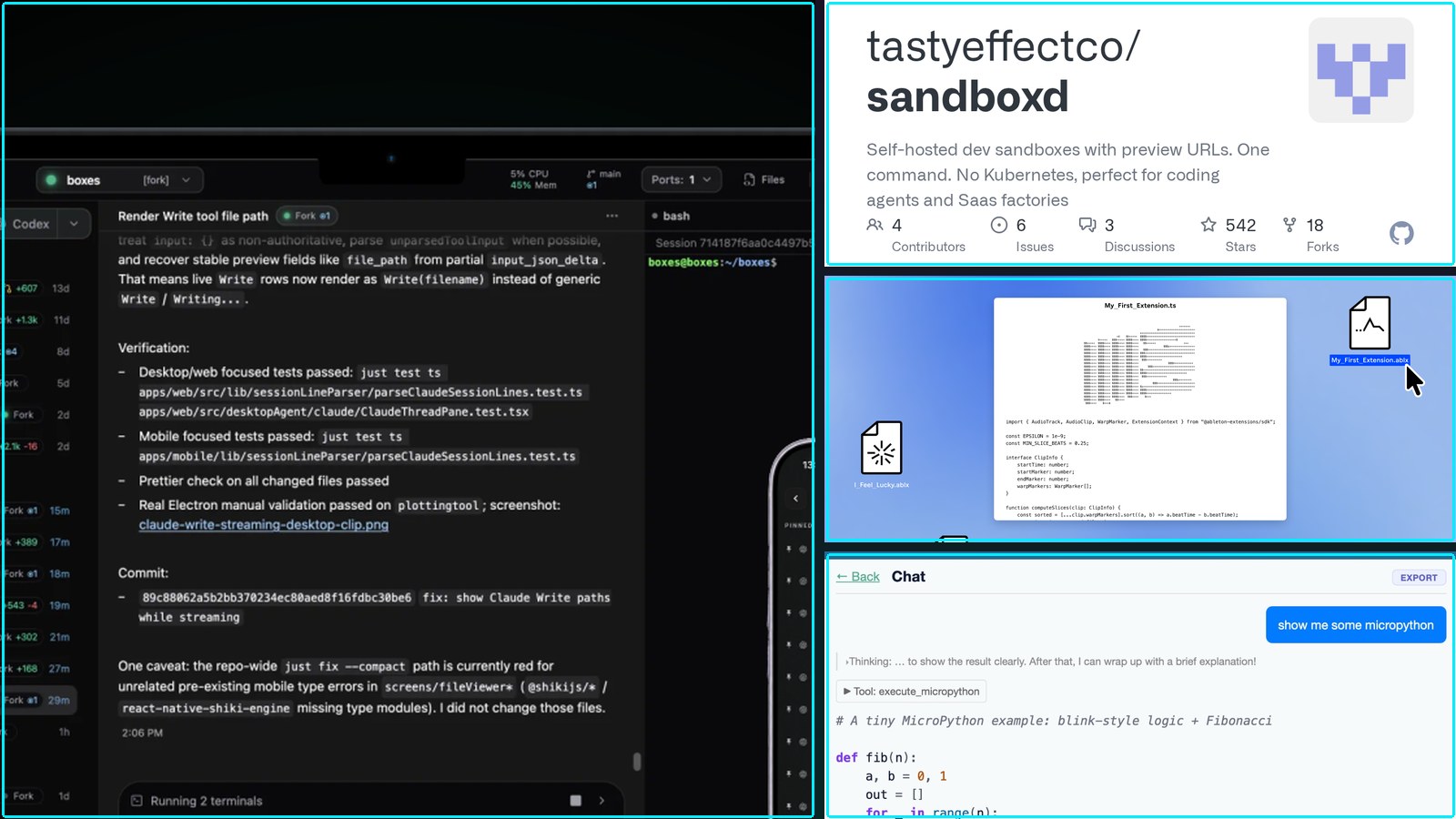Open the tastyeffectco/sandboxd repository title

pyautogui.click(x=1003, y=71)
